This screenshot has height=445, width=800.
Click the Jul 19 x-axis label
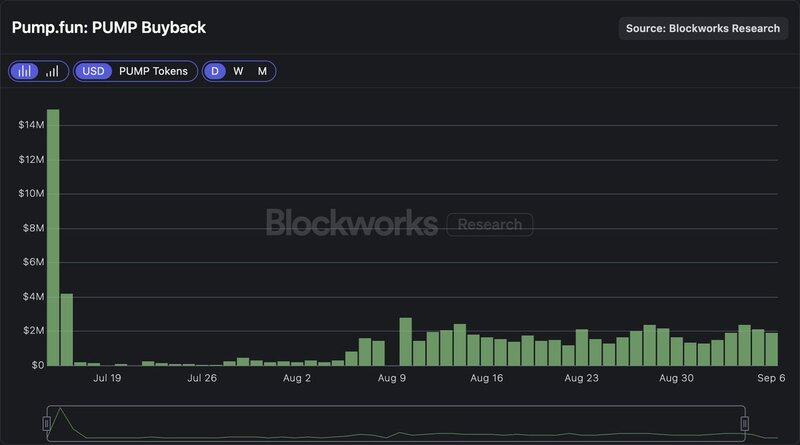107,378
